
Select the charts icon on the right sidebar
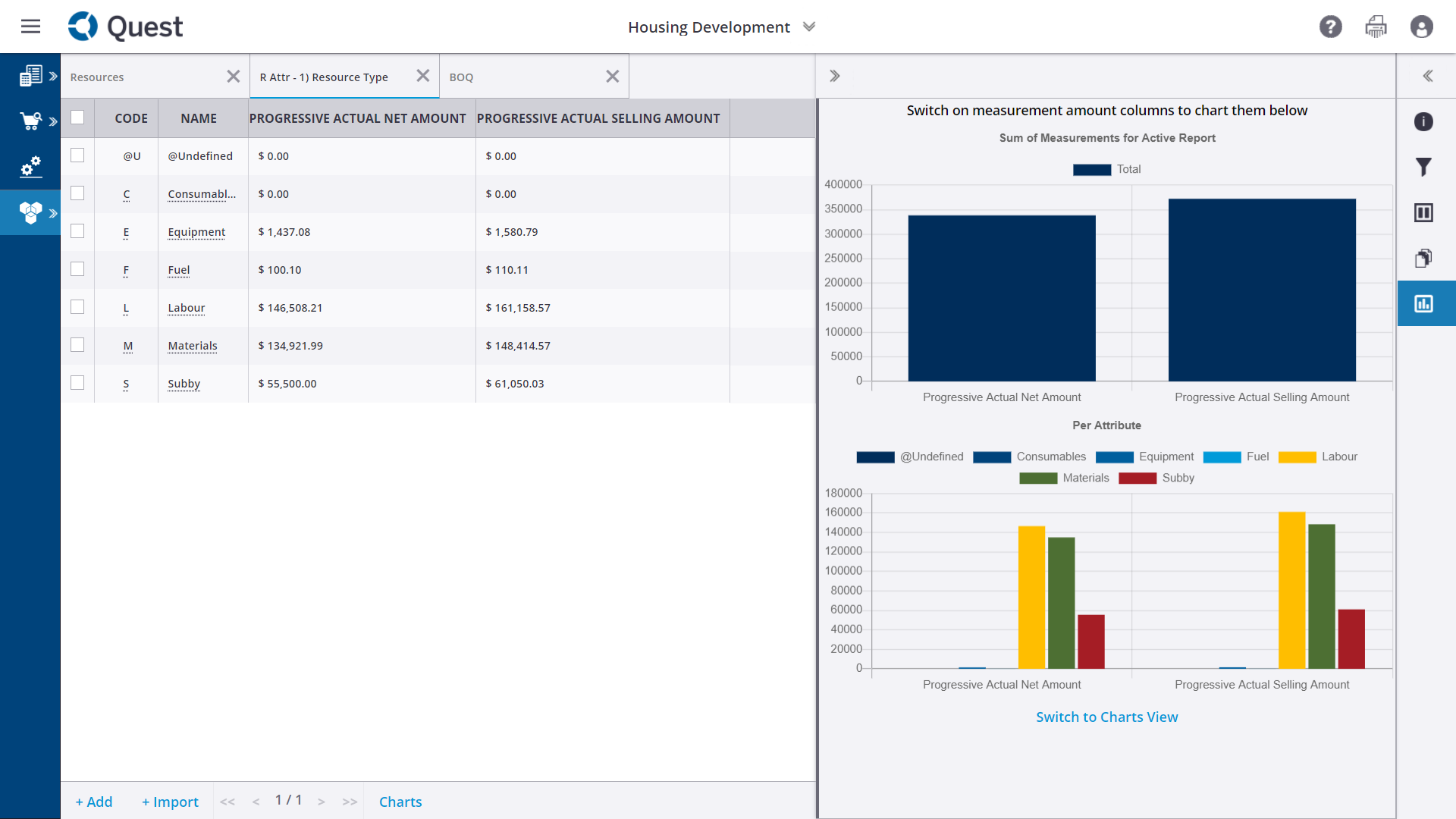1424,303
